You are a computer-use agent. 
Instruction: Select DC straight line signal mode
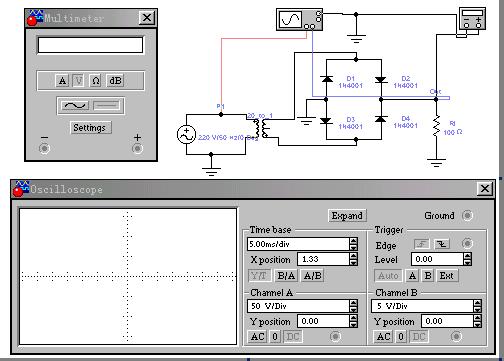pos(107,106)
